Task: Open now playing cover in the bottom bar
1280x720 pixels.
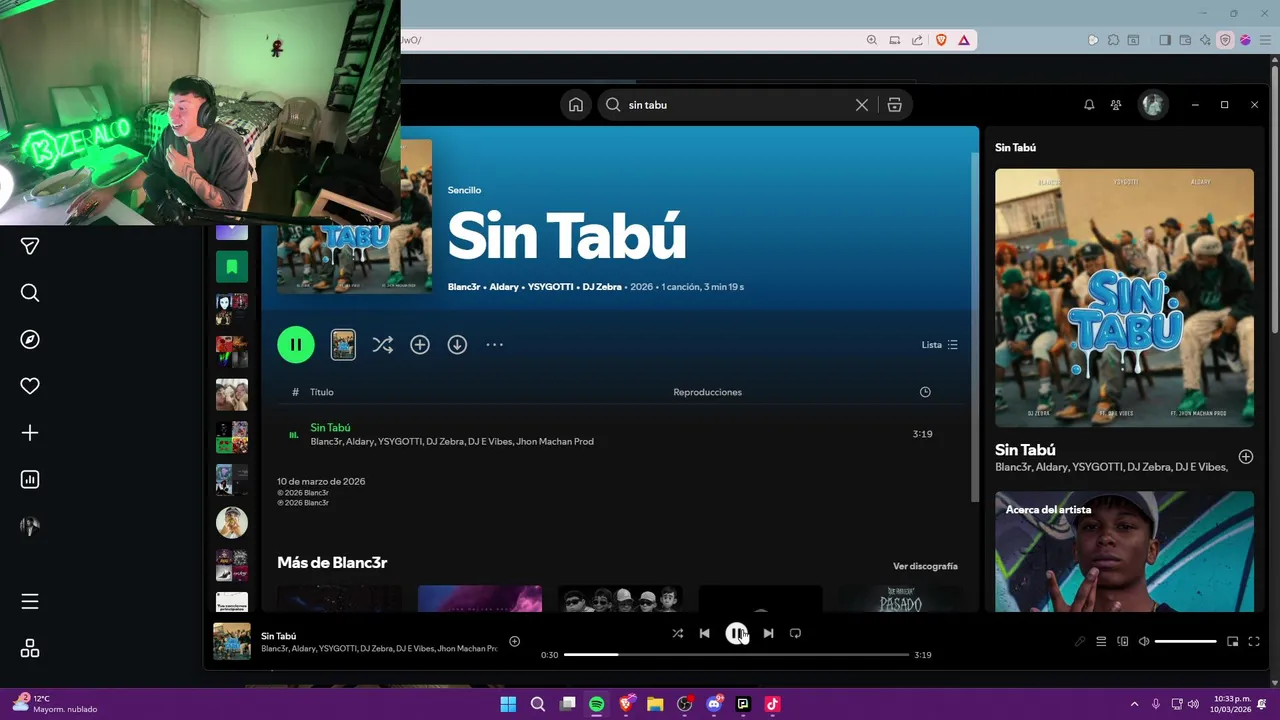Action: coord(232,642)
